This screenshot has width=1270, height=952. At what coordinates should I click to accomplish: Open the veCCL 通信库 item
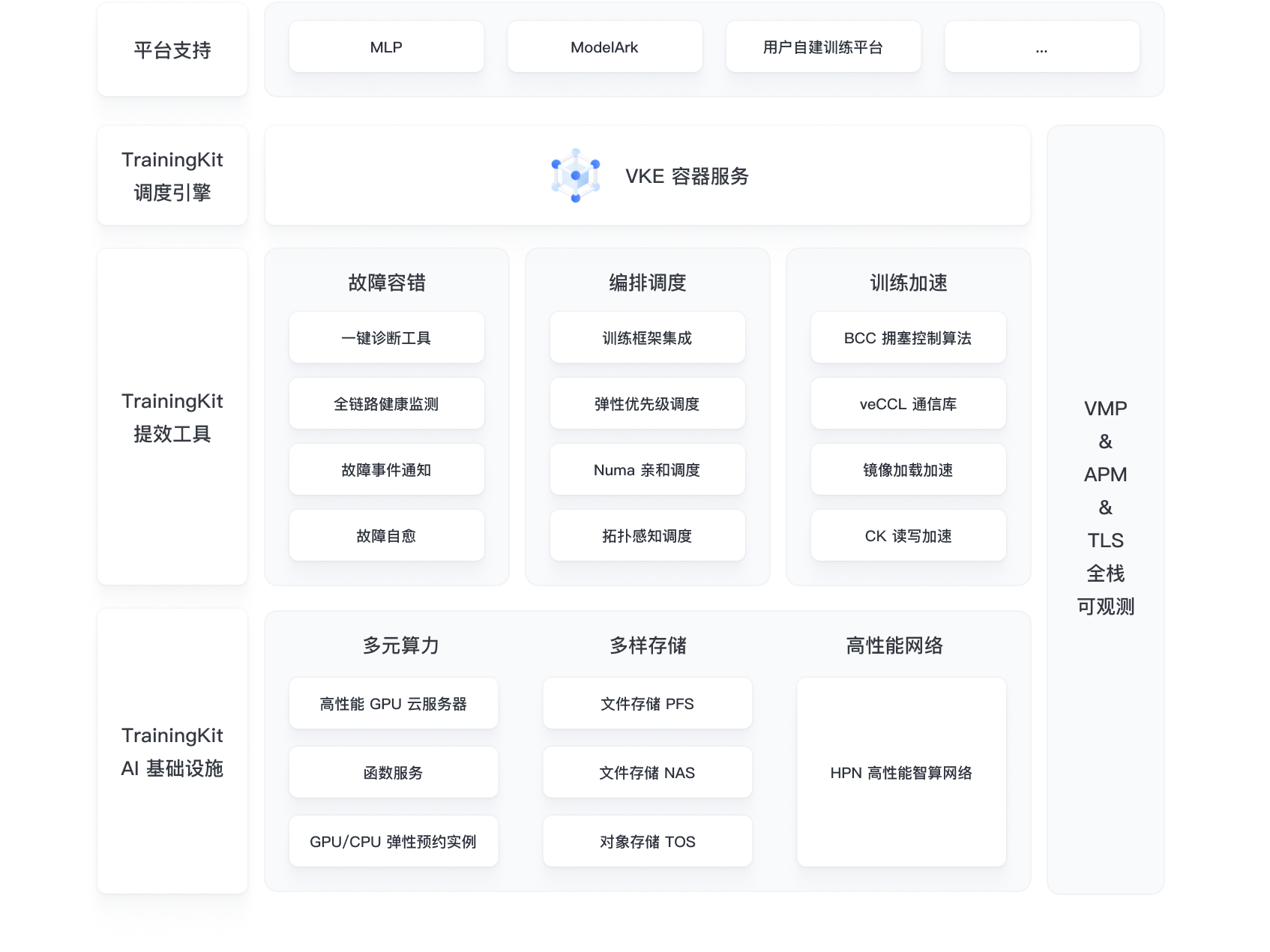(907, 403)
